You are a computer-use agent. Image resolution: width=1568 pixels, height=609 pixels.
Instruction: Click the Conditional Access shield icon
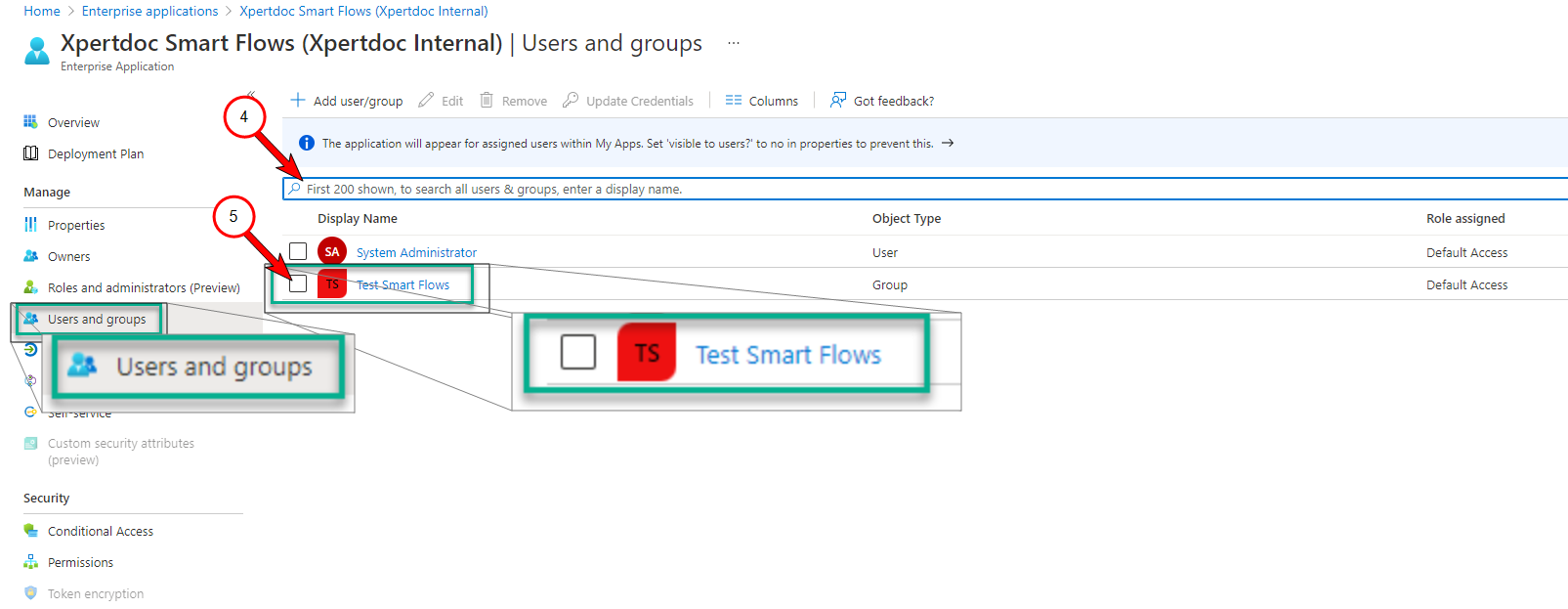pos(30,531)
